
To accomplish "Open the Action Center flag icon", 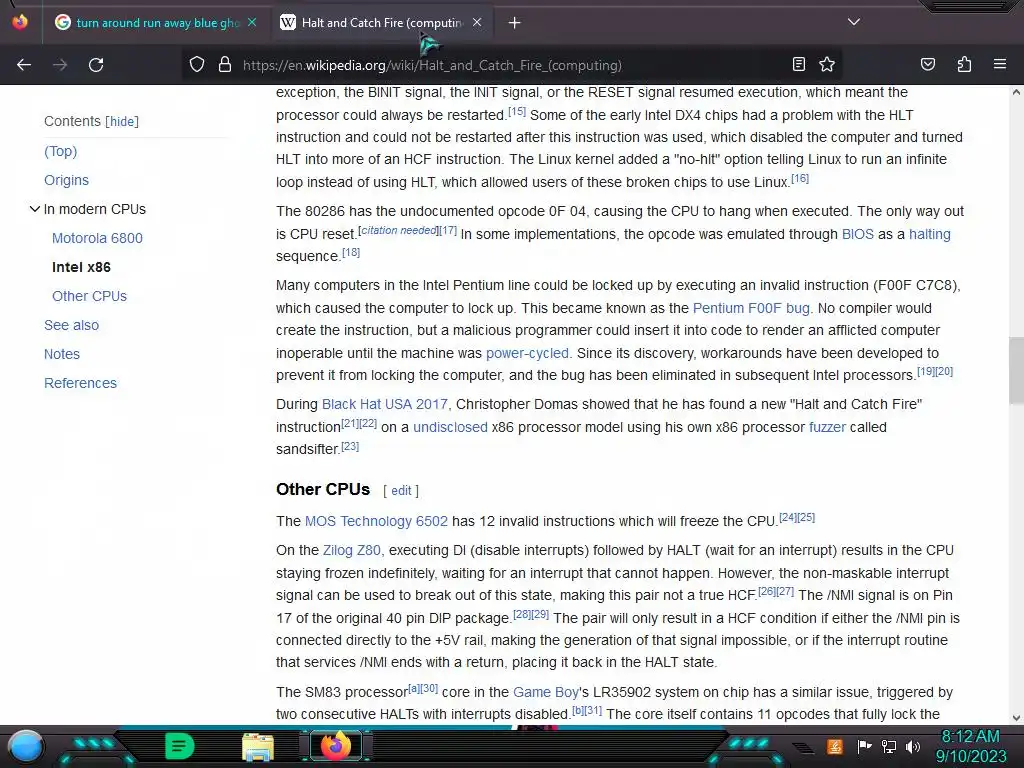I will (864, 746).
